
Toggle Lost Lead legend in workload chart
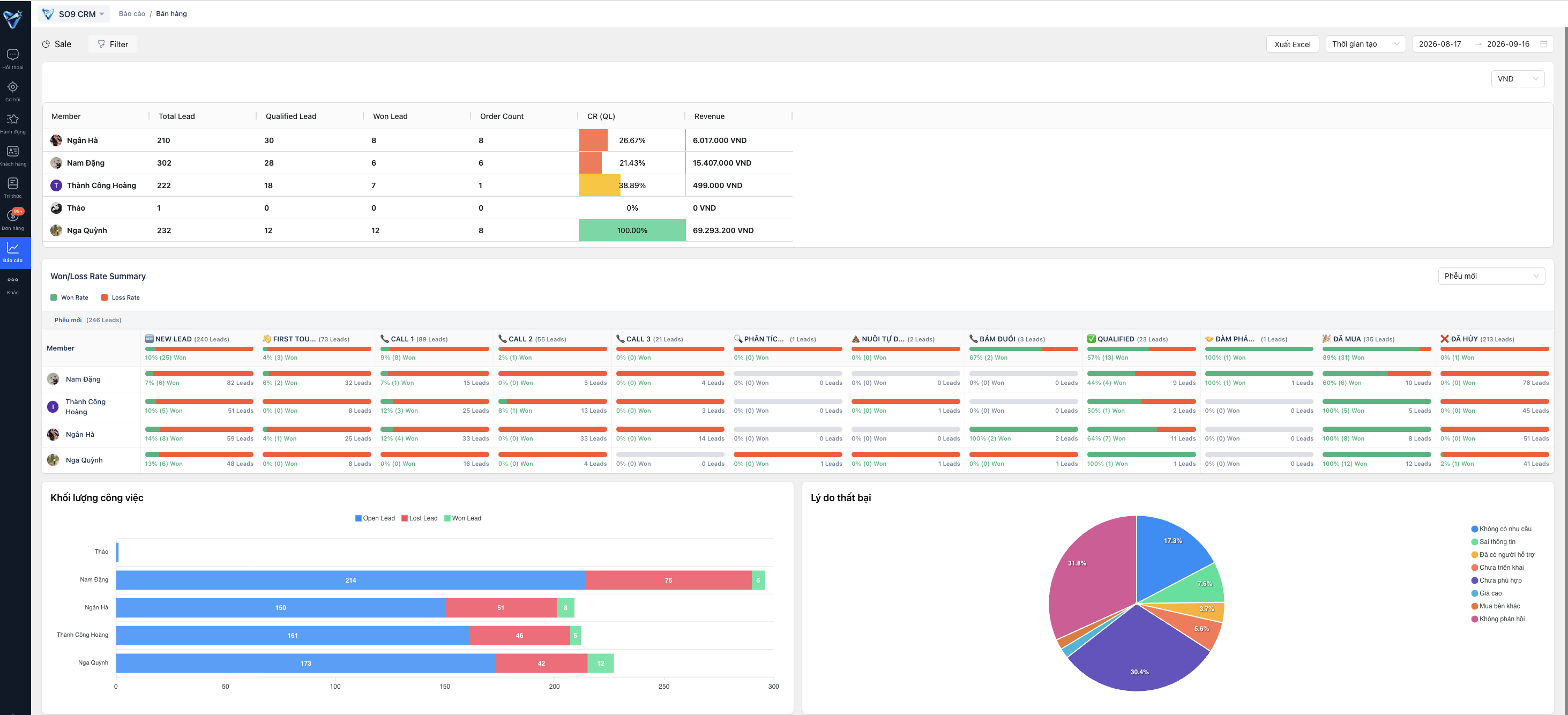[x=420, y=518]
